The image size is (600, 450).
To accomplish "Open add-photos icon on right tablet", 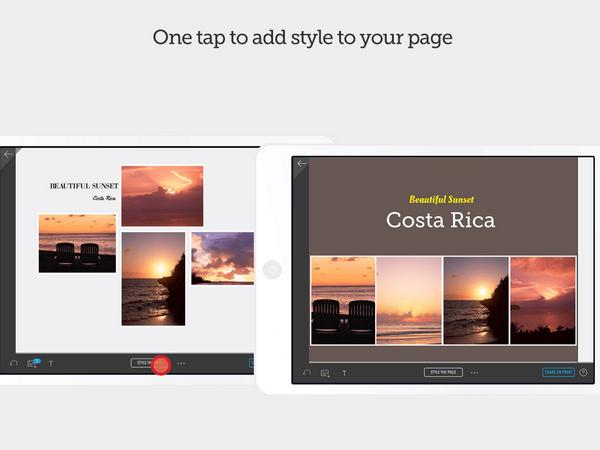I will click(325, 373).
